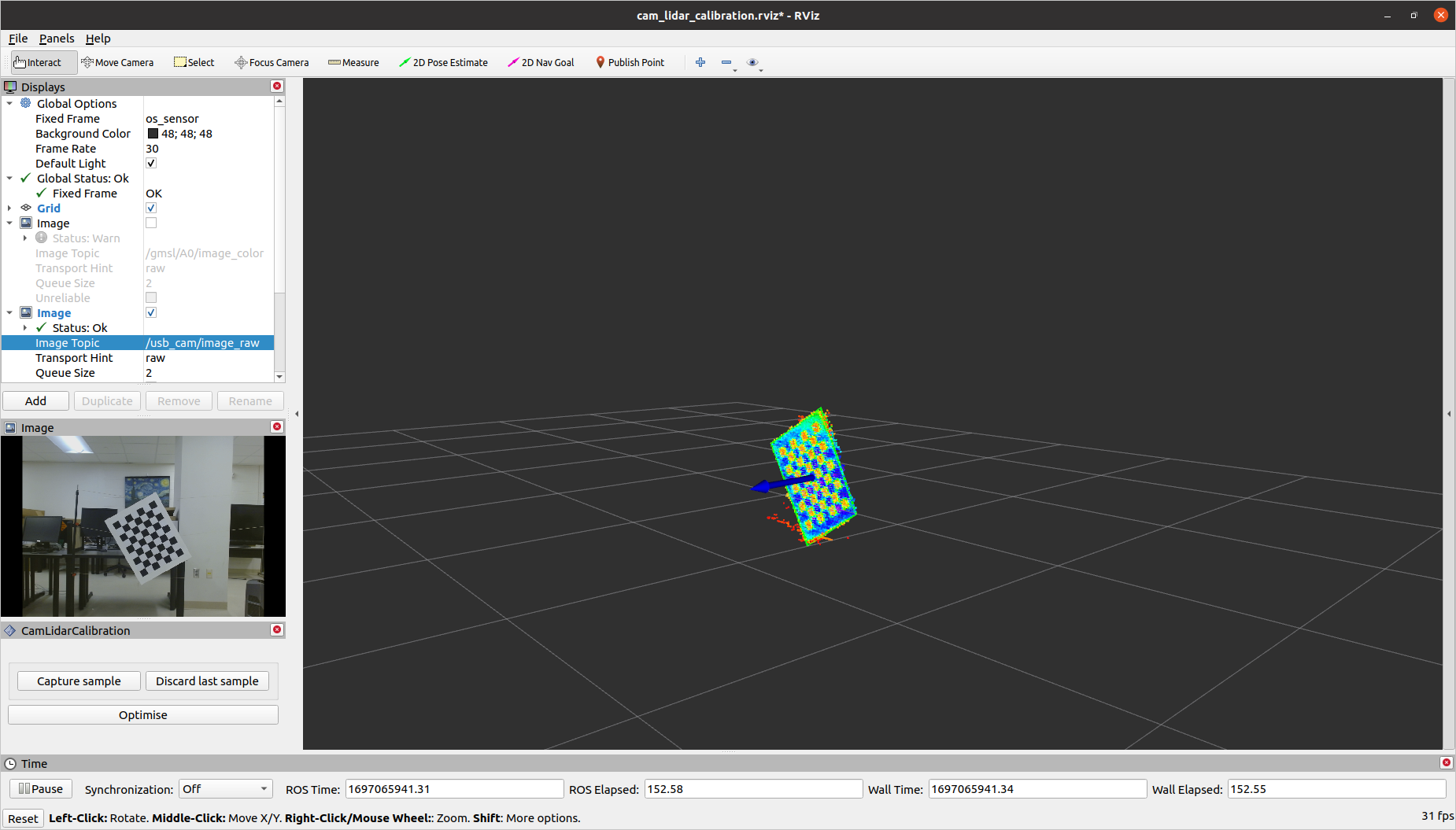Choose the Select tool in the toolbar
This screenshot has height=830, width=1456.
(194, 62)
